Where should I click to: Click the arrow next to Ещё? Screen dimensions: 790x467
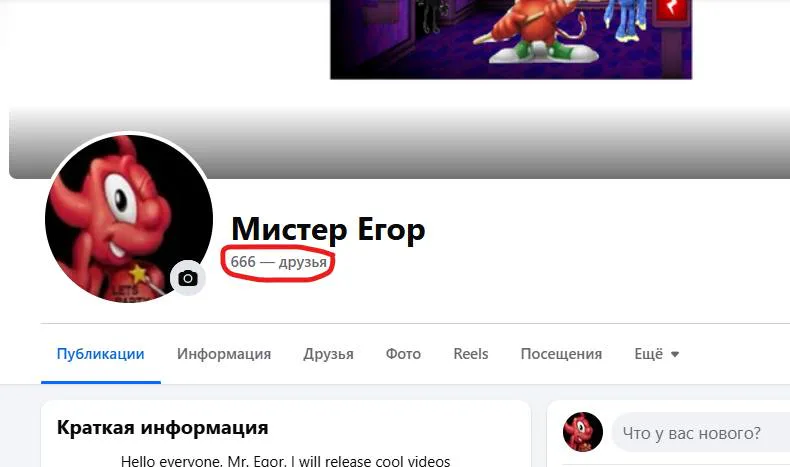[x=675, y=355]
